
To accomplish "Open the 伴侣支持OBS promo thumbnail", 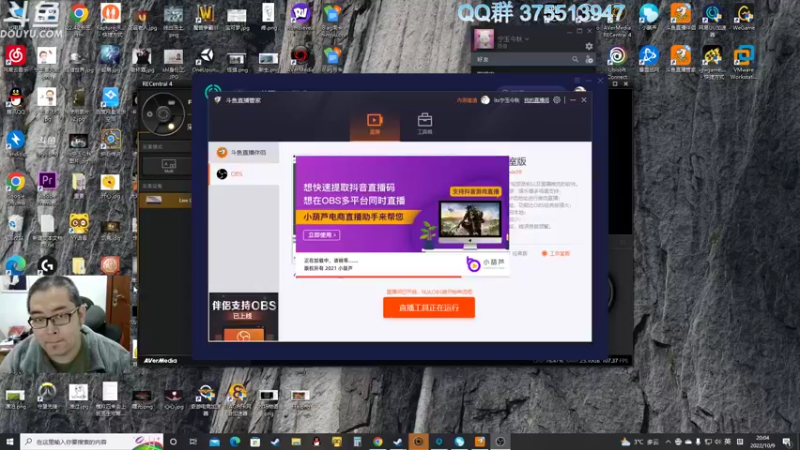I will (x=244, y=316).
